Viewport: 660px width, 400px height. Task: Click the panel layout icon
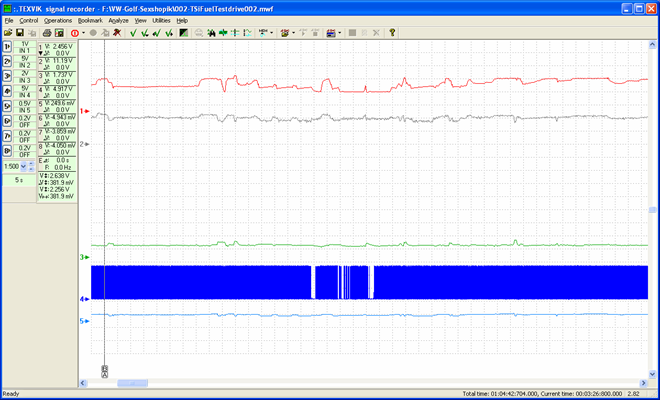331,33
